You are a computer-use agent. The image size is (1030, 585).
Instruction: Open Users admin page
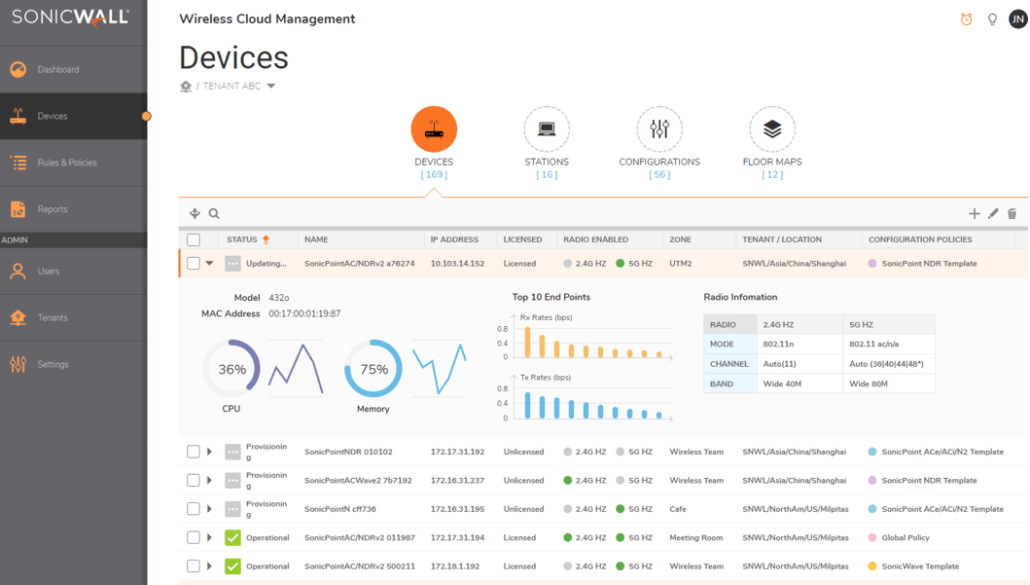[73, 271]
